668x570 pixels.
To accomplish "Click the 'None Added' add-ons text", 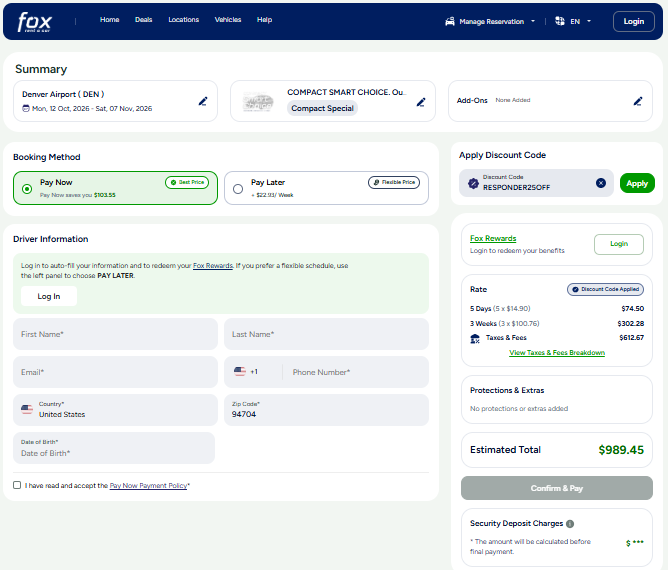I will tap(513, 100).
